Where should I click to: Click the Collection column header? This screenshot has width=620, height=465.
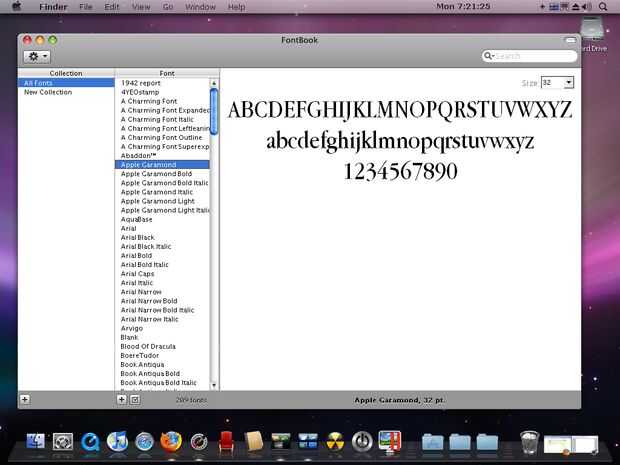(66, 73)
